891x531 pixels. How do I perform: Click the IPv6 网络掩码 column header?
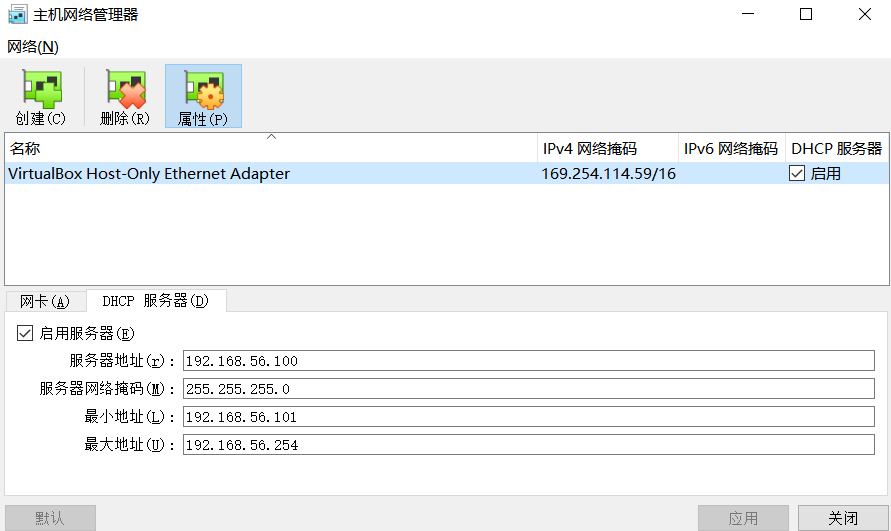731,148
